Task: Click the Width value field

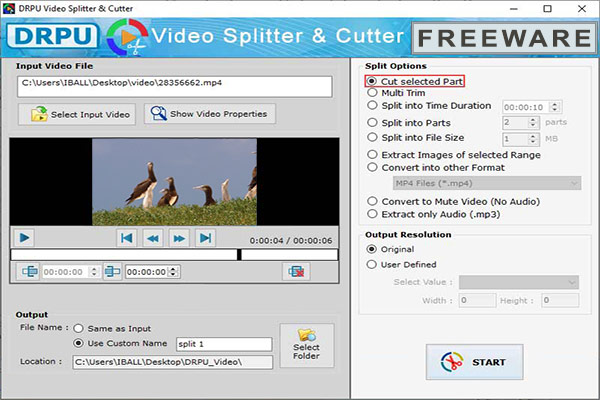Action: [x=478, y=300]
